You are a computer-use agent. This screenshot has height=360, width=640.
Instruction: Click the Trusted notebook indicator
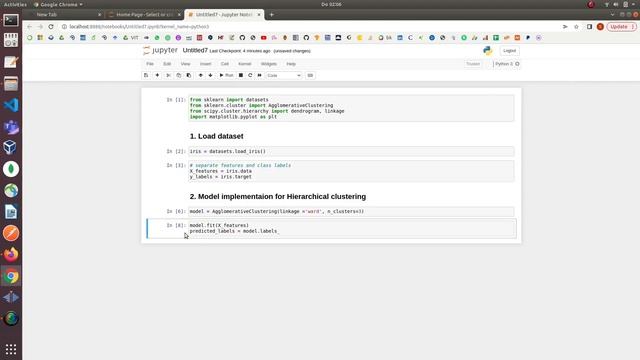[x=473, y=64]
